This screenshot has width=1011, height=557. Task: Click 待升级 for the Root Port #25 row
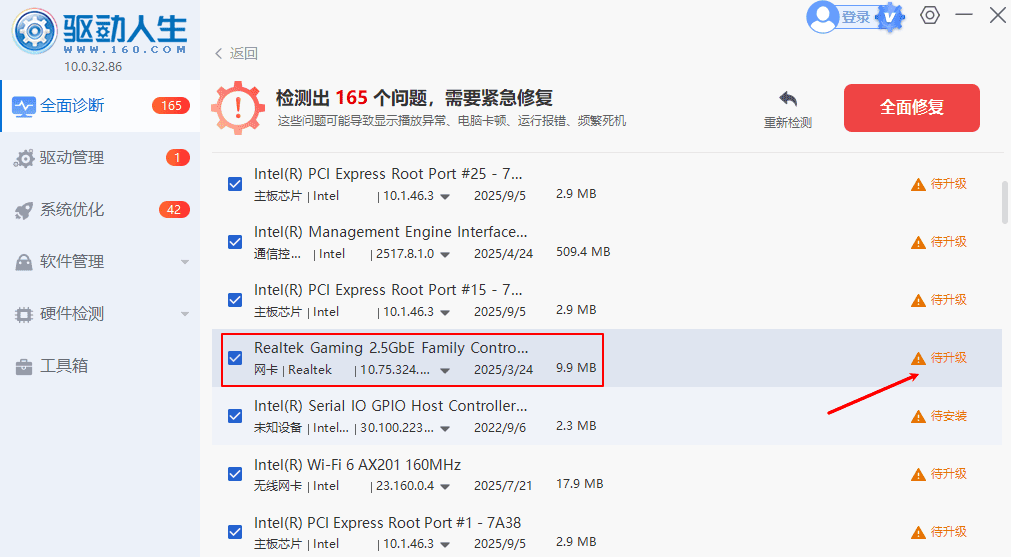pos(948,184)
